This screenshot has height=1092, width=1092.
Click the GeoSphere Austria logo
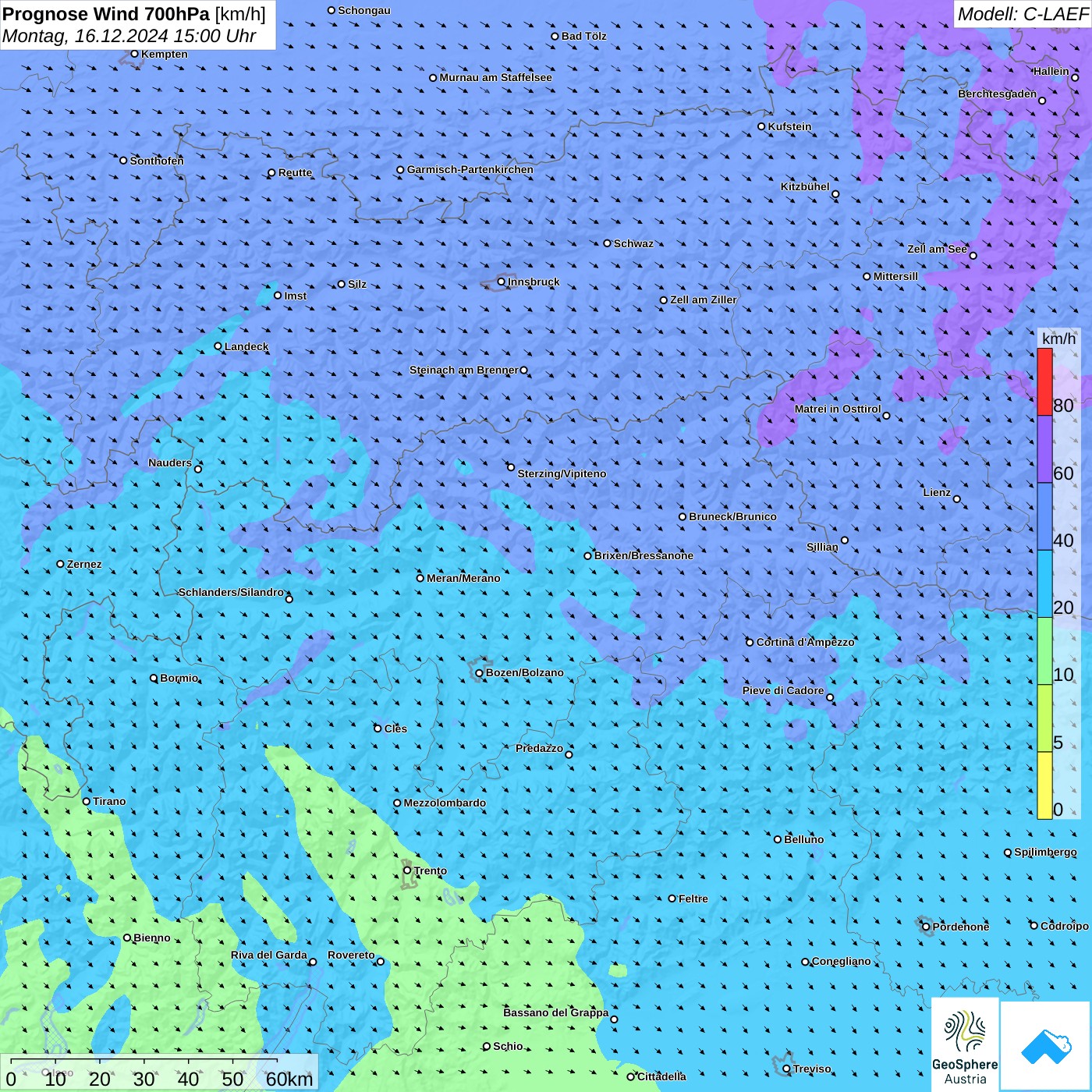[x=965, y=1044]
